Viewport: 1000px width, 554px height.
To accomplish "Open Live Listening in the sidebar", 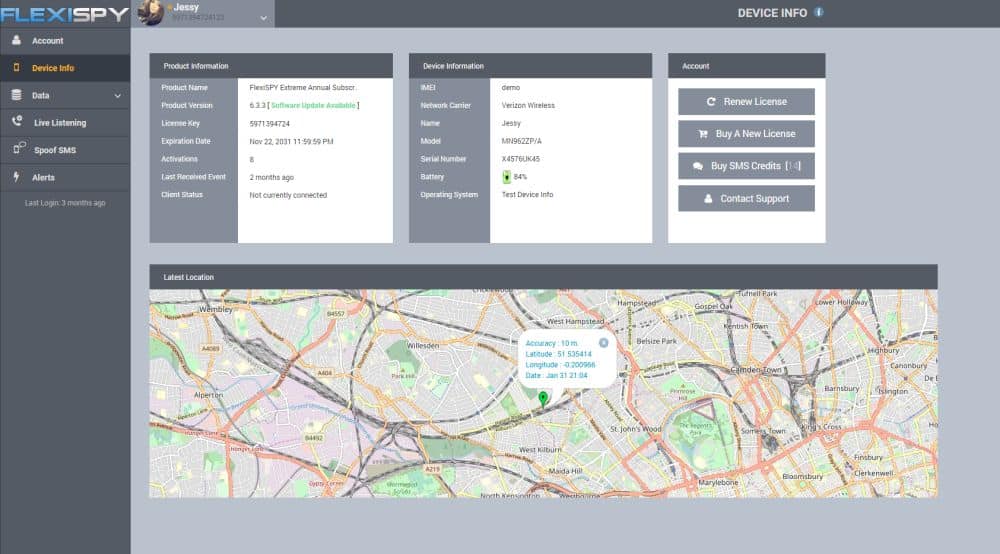I will pyautogui.click(x=65, y=123).
